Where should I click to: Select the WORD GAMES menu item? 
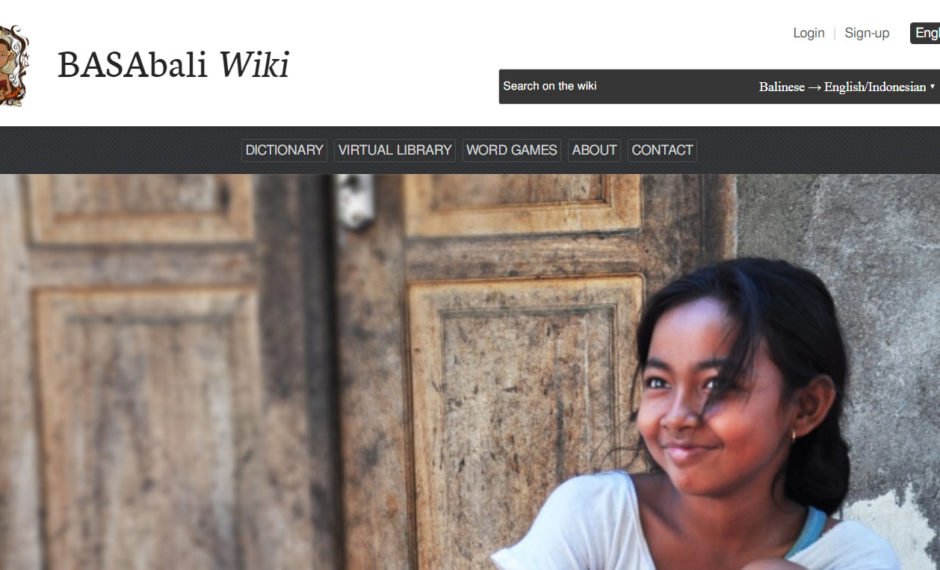click(511, 150)
